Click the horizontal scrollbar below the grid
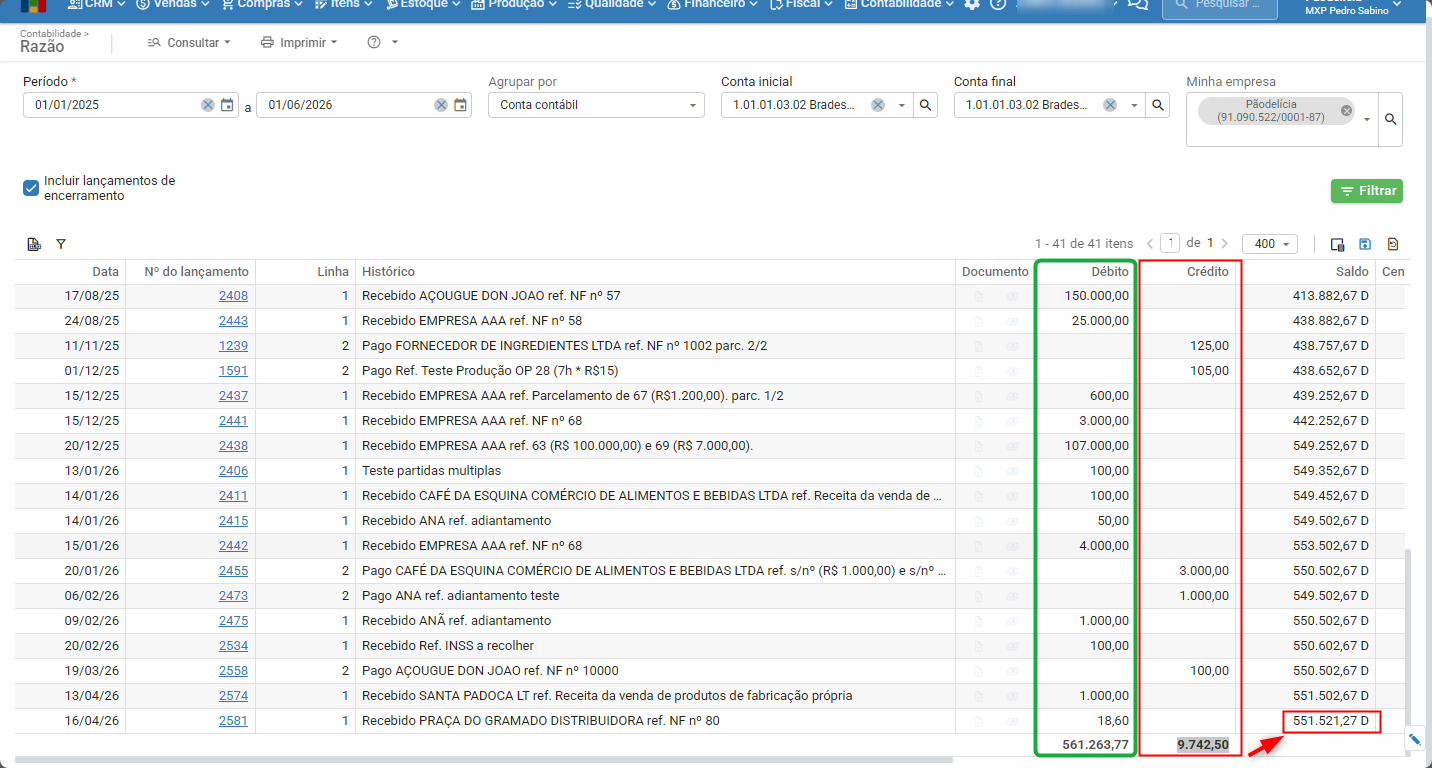Viewport: 1432px width, 768px height. [x=484, y=761]
